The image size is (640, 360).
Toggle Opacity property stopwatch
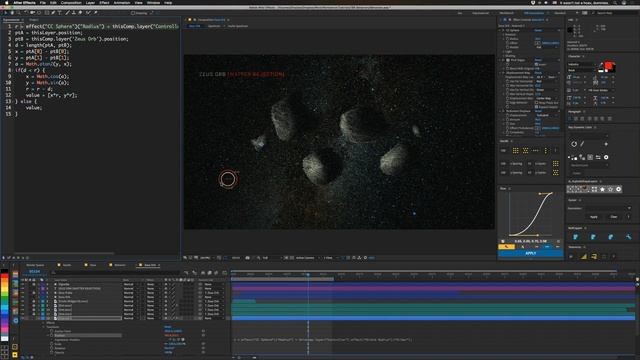(51, 352)
